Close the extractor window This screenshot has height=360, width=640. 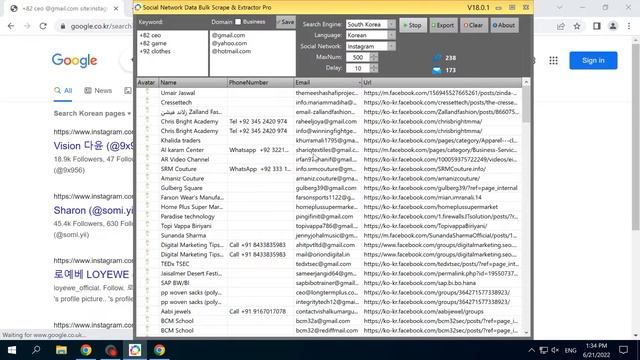tap(526, 7)
